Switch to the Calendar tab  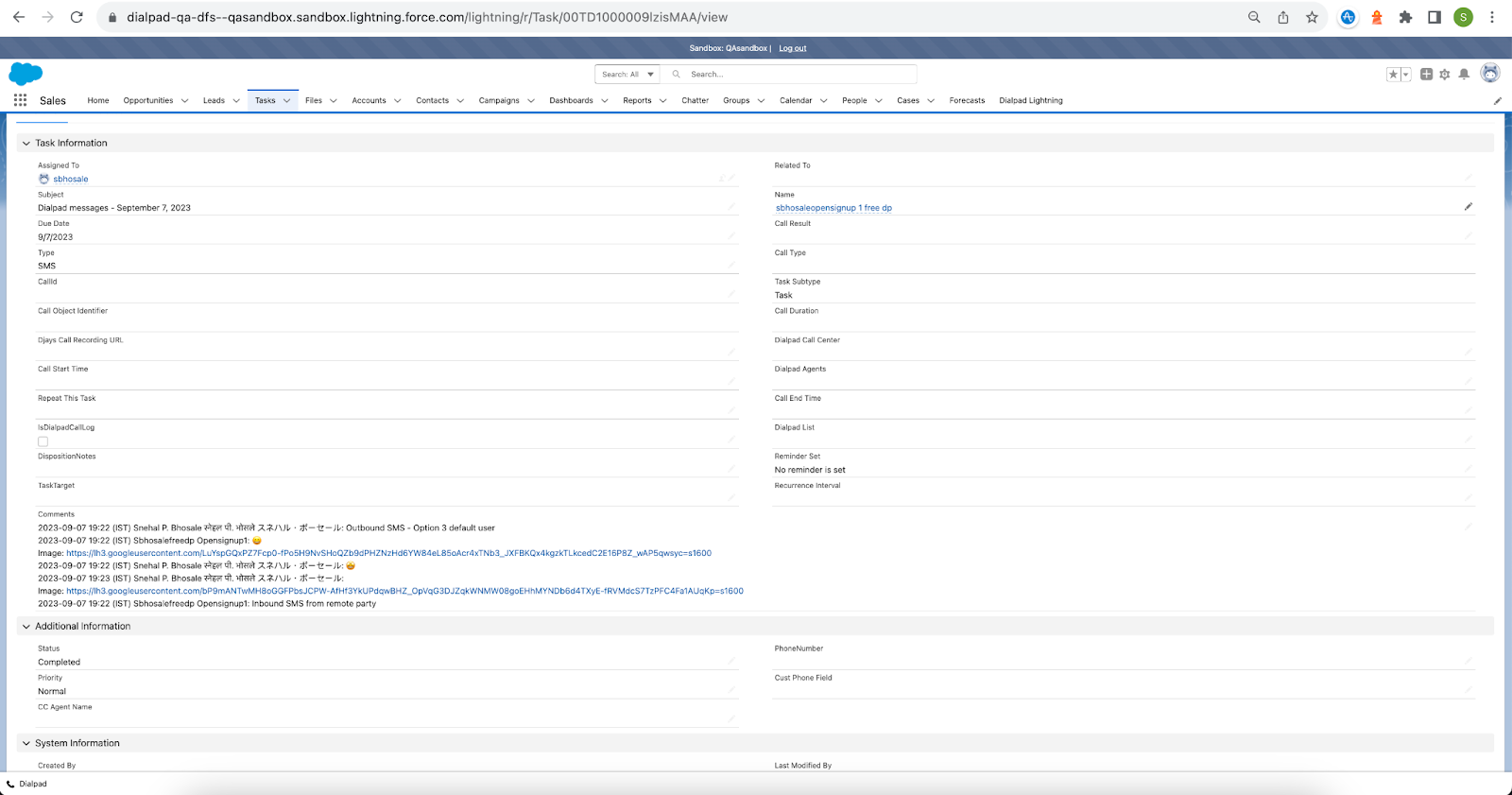tap(796, 100)
